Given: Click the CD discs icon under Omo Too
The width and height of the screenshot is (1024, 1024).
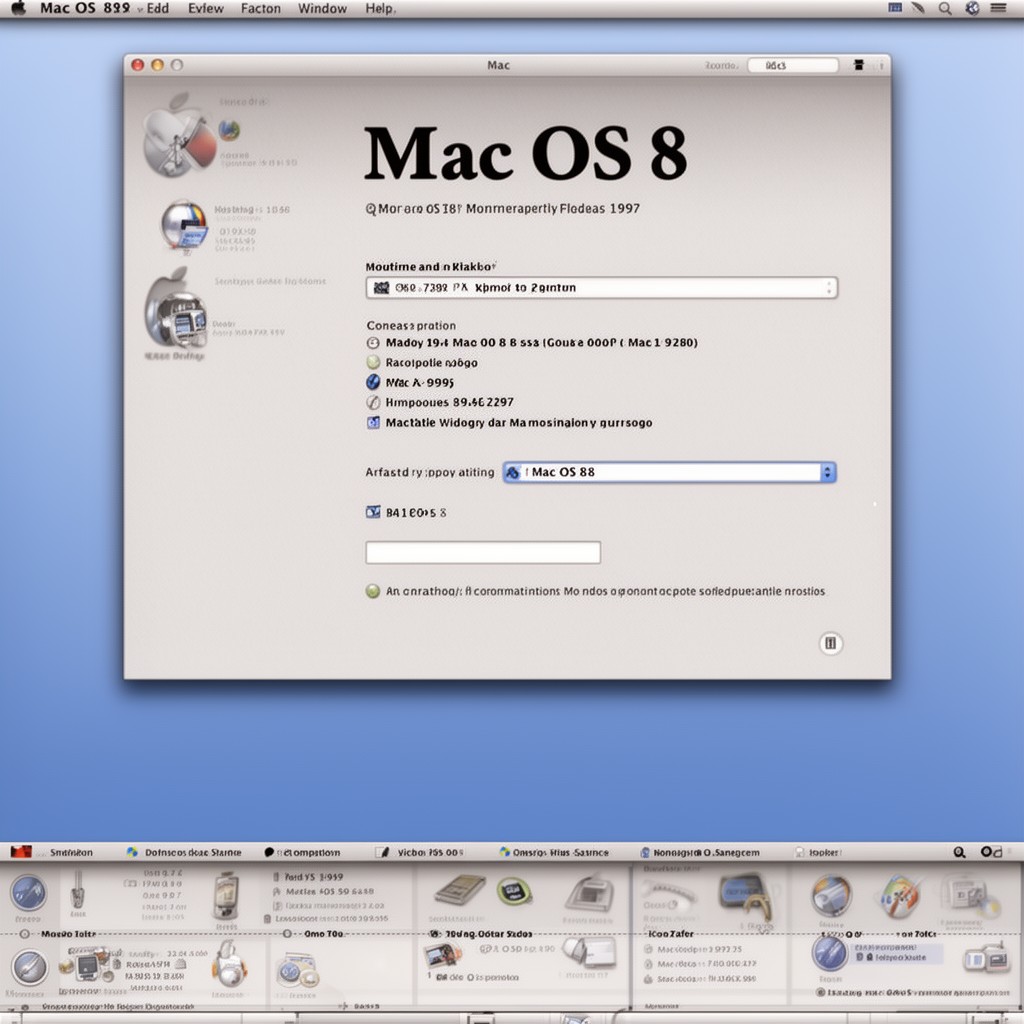Looking at the screenshot, I should click(x=297, y=970).
